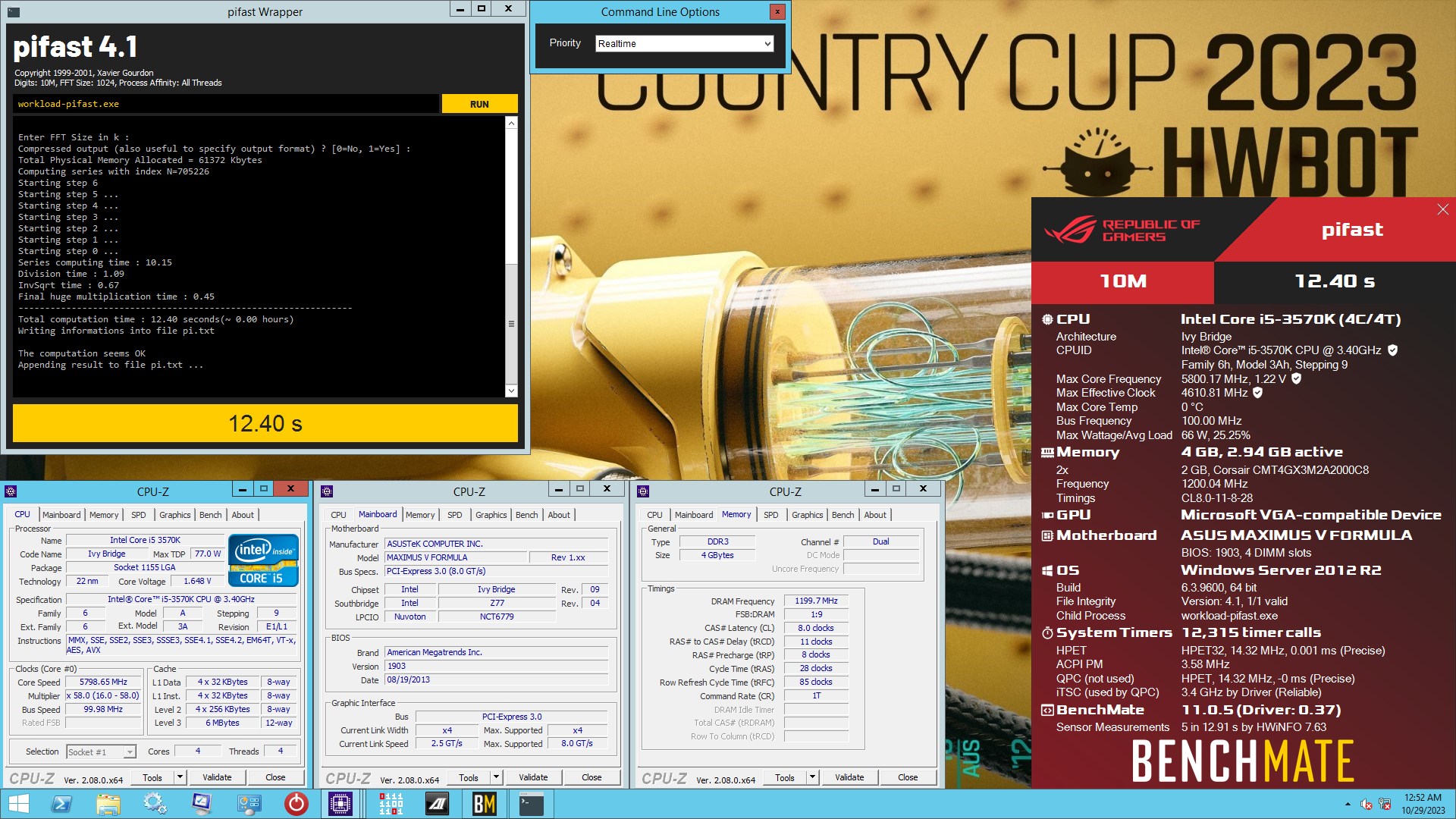
Task: Click the DRAM Frequency 1199.7 MHz value
Action: [816, 601]
